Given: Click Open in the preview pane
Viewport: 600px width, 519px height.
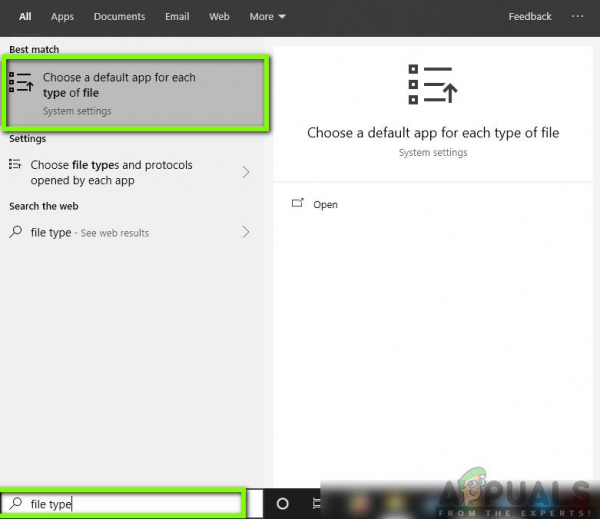Looking at the screenshot, I should (x=325, y=205).
